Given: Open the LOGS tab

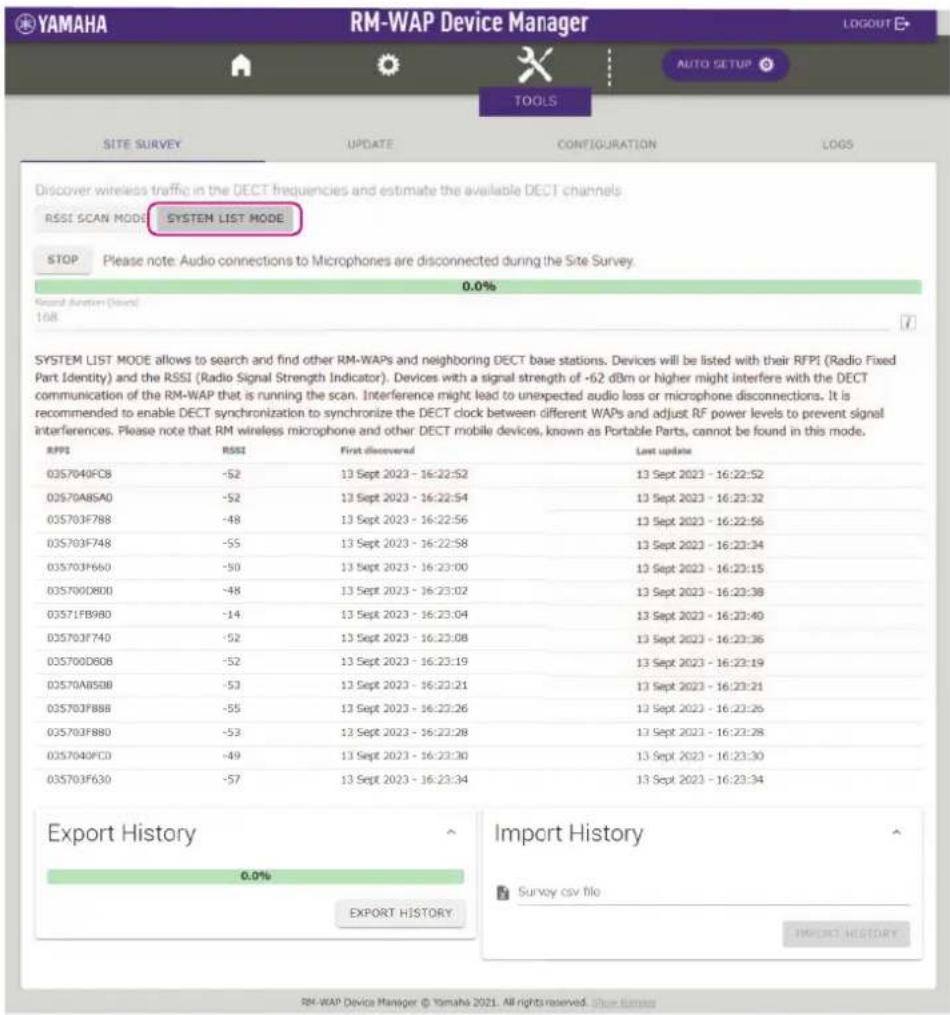Looking at the screenshot, I should (x=837, y=144).
